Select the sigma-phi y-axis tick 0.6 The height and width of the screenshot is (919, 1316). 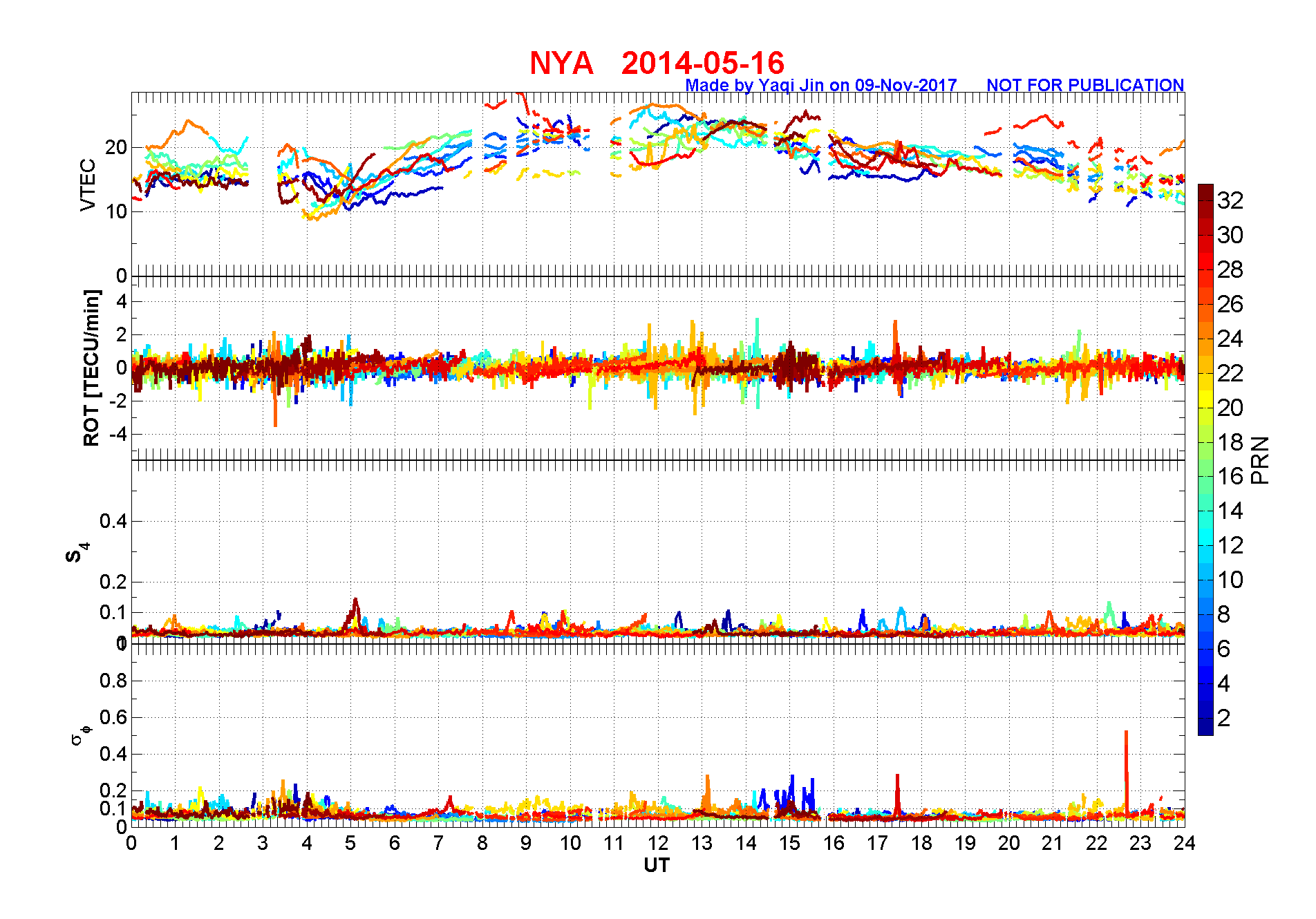pos(113,717)
